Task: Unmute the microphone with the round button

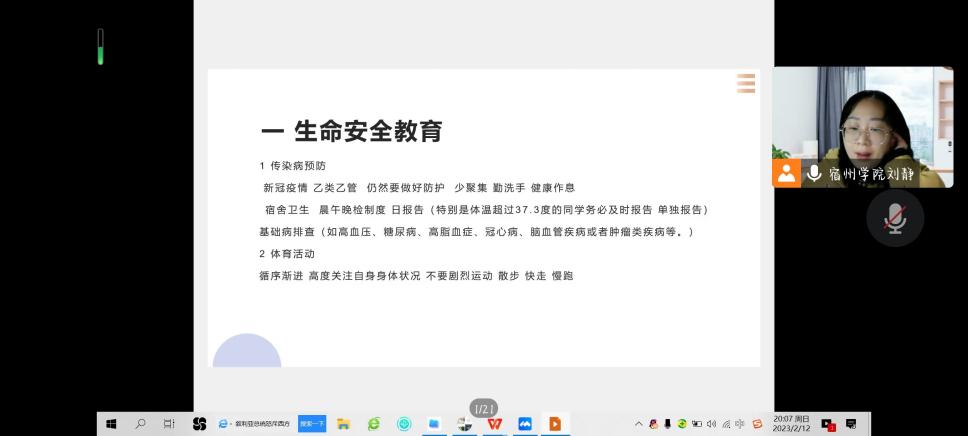Action: 894,218
